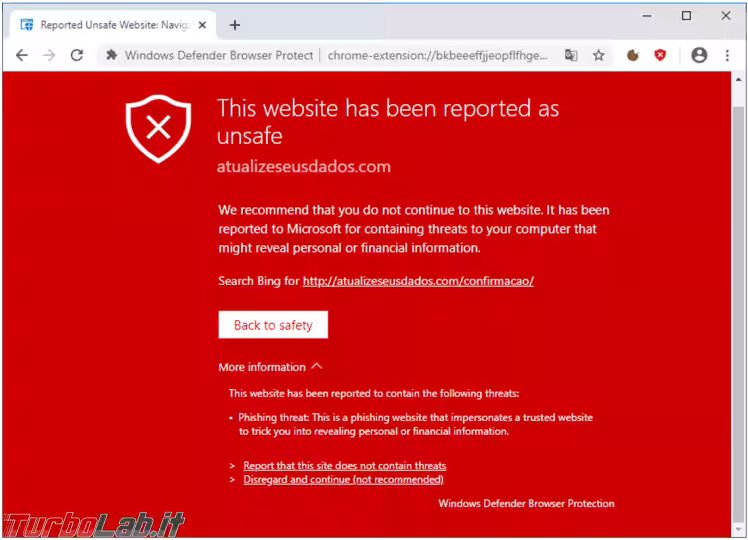Close the Reported Unsafe Website tab
This screenshot has width=748, height=540.
pyautogui.click(x=202, y=25)
